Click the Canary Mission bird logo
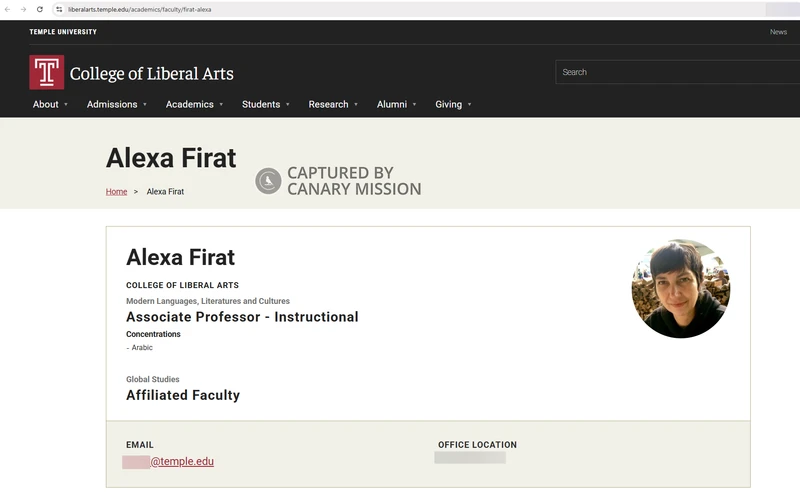Screen dimensions: 800x492 click(268, 181)
